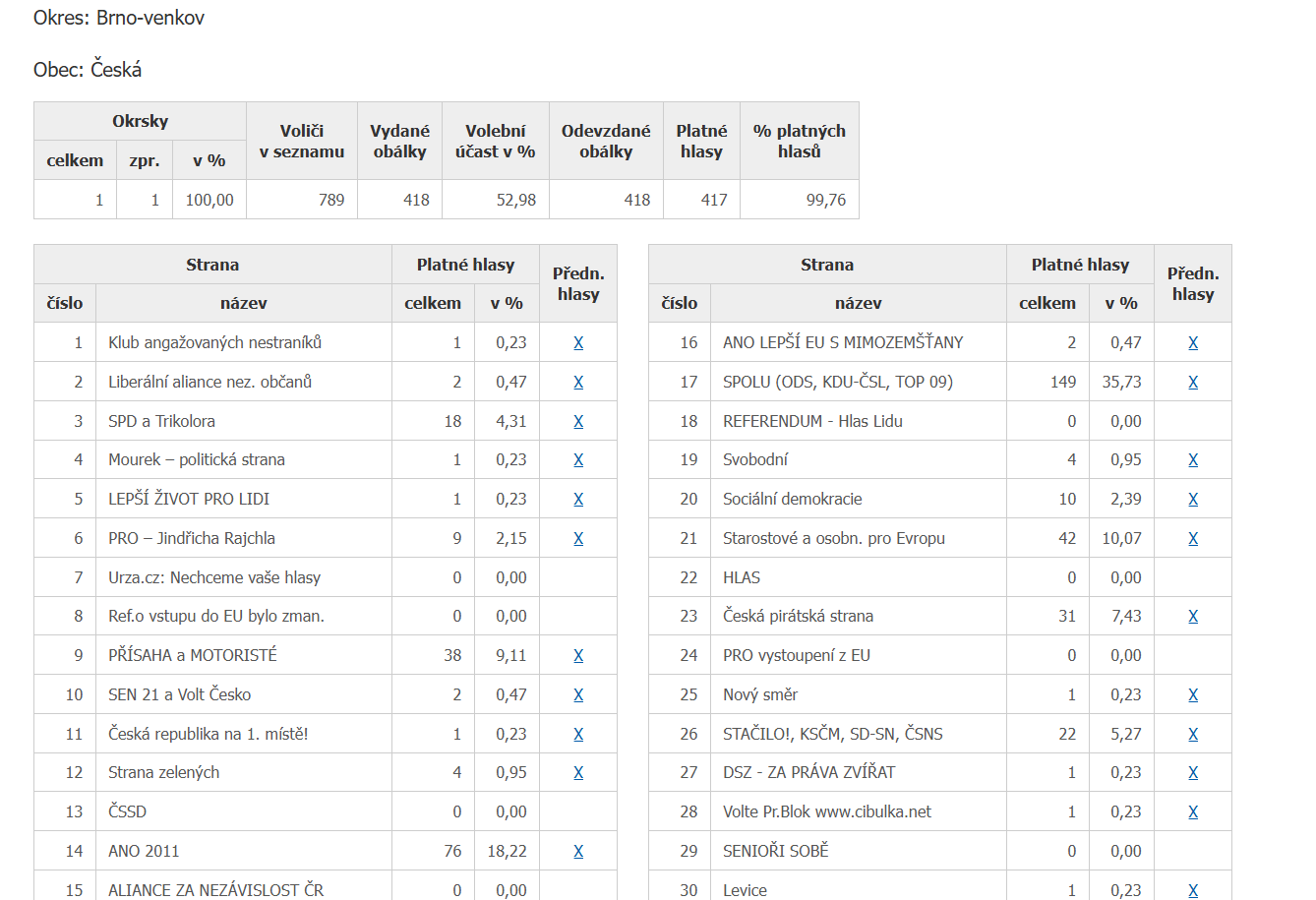Image resolution: width=1316 pixels, height=900 pixels.
Task: Click the Nový směr party name cell
Action: (760, 694)
